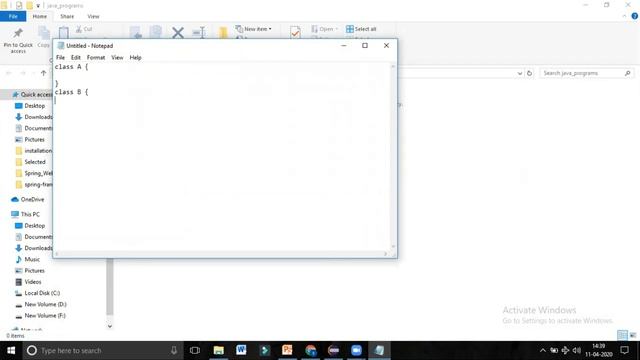Open the New item dropdown
This screenshot has width=640, height=360.
(253, 29)
